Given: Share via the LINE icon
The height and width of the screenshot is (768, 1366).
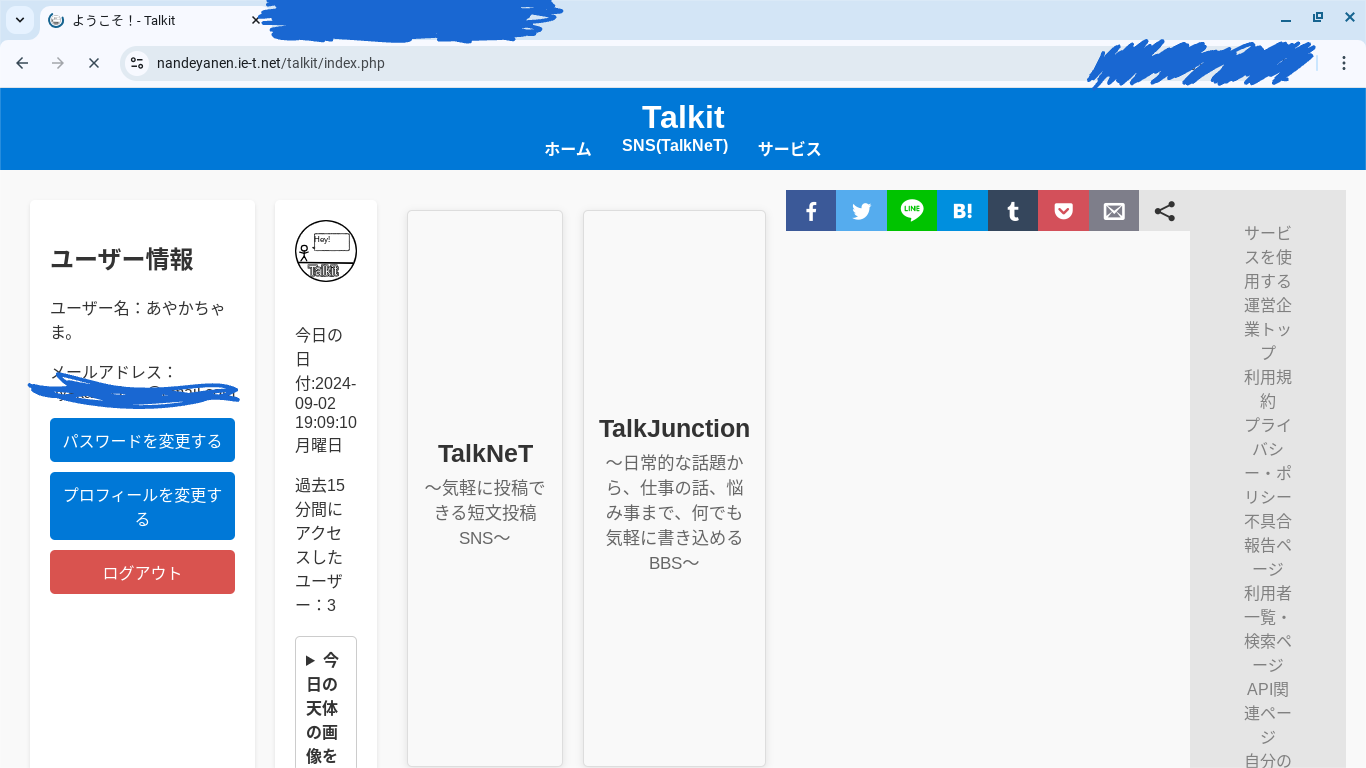Looking at the screenshot, I should coord(912,211).
